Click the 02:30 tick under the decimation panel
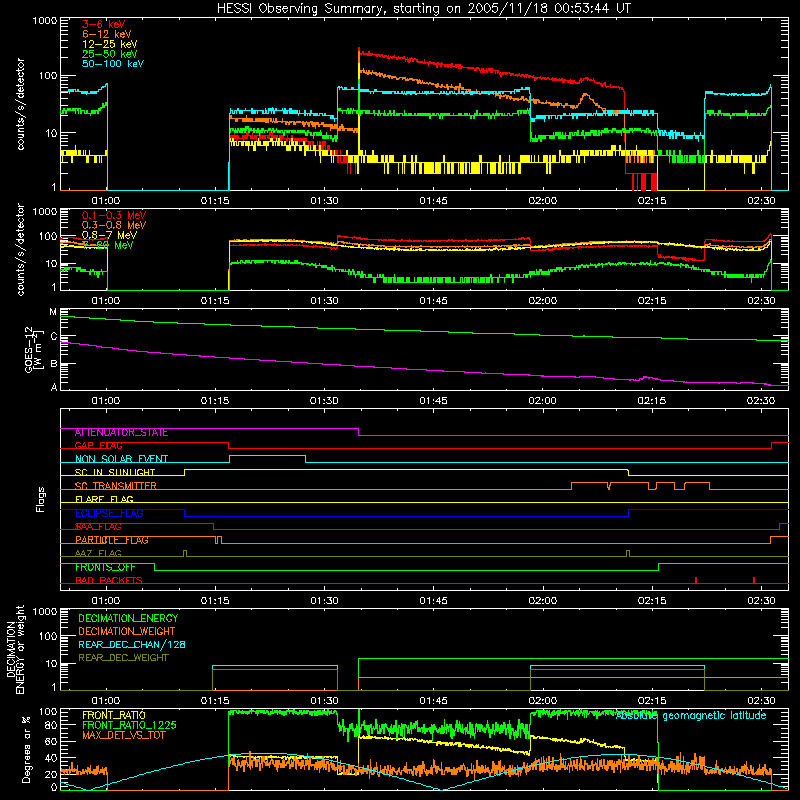This screenshot has width=800, height=800. pos(761,701)
